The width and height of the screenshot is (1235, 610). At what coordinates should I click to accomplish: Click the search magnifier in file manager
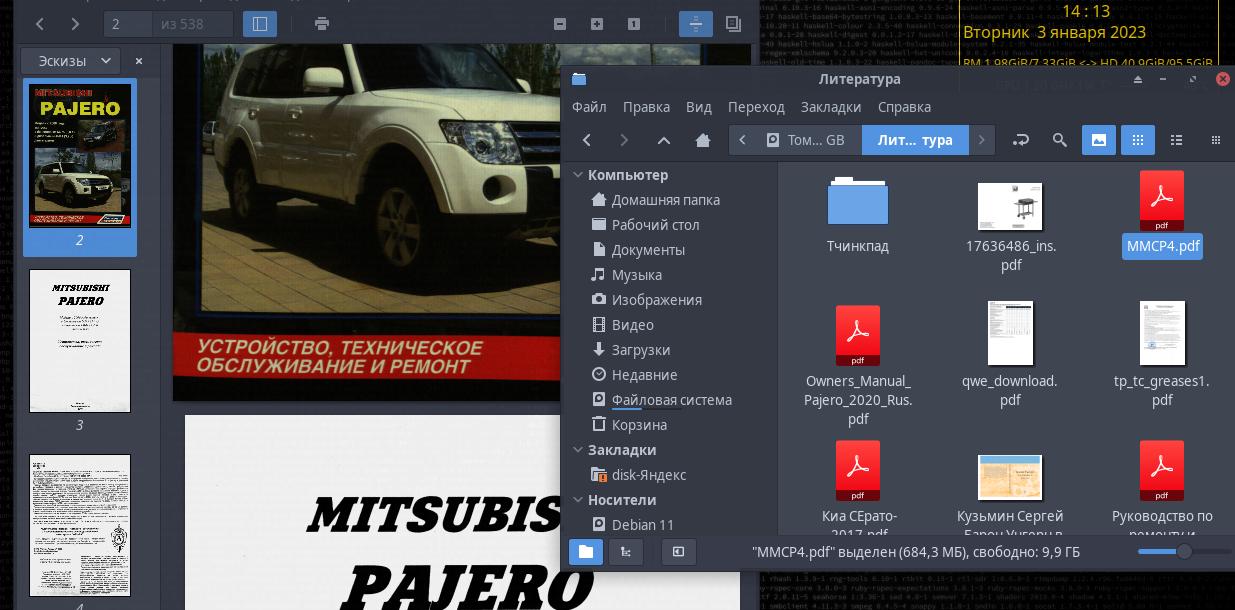tap(1060, 140)
